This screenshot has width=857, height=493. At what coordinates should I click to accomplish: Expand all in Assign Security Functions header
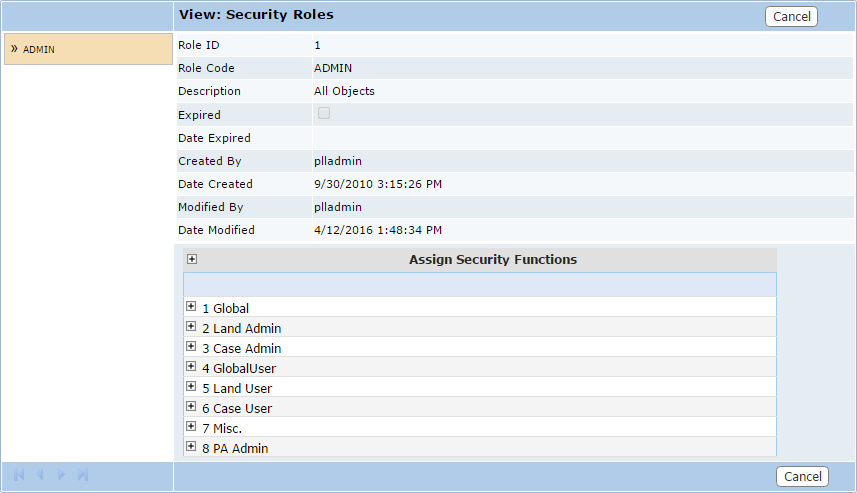pyautogui.click(x=192, y=259)
